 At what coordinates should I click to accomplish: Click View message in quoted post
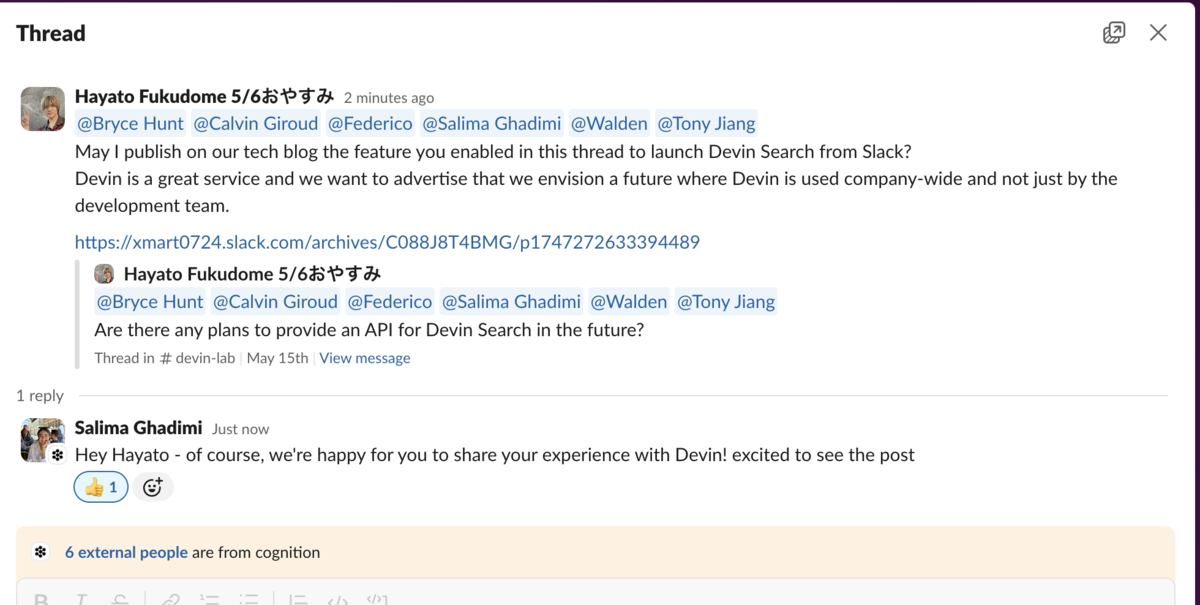[x=365, y=358]
